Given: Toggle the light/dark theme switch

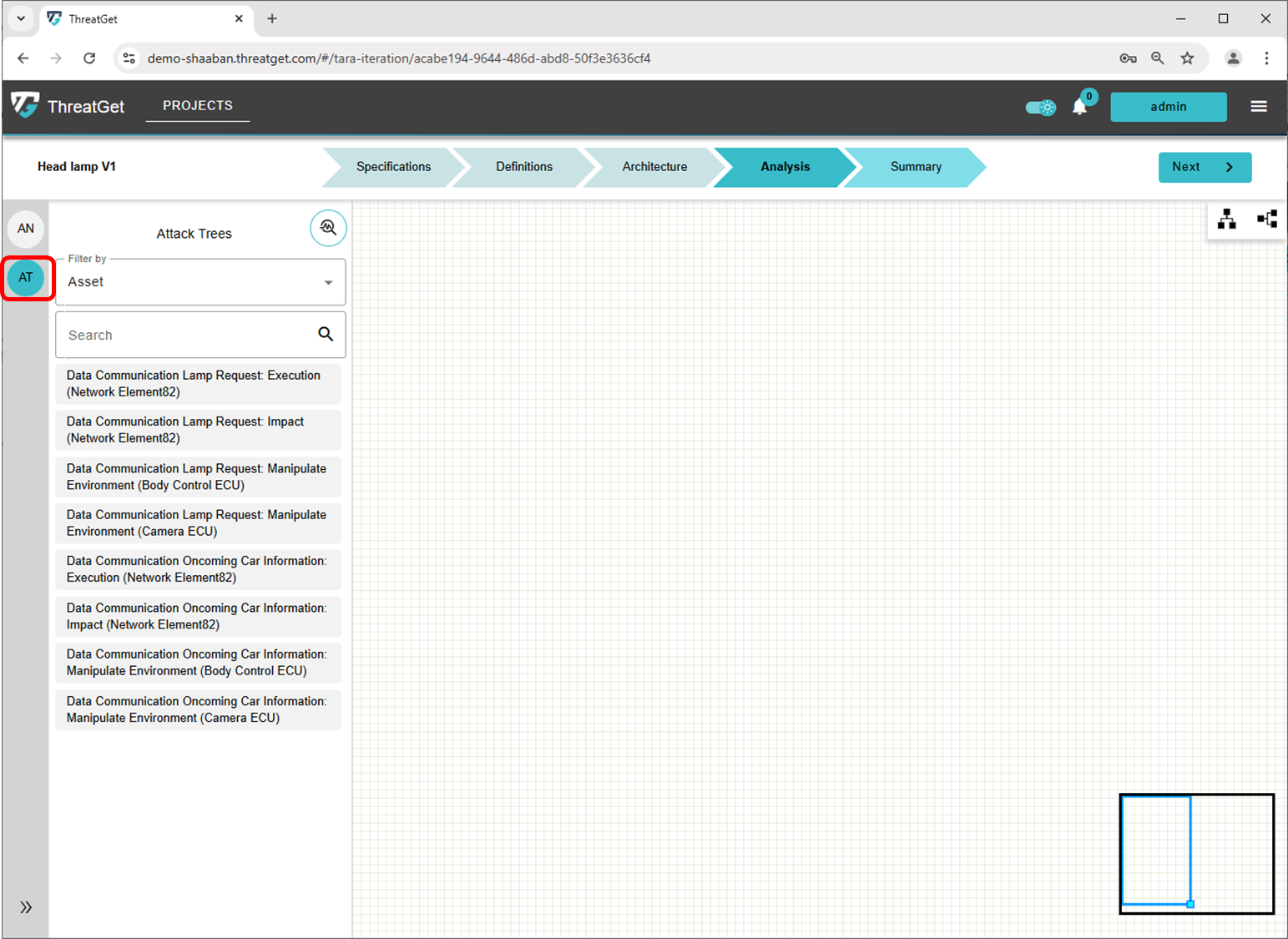Looking at the screenshot, I should pyautogui.click(x=1040, y=107).
